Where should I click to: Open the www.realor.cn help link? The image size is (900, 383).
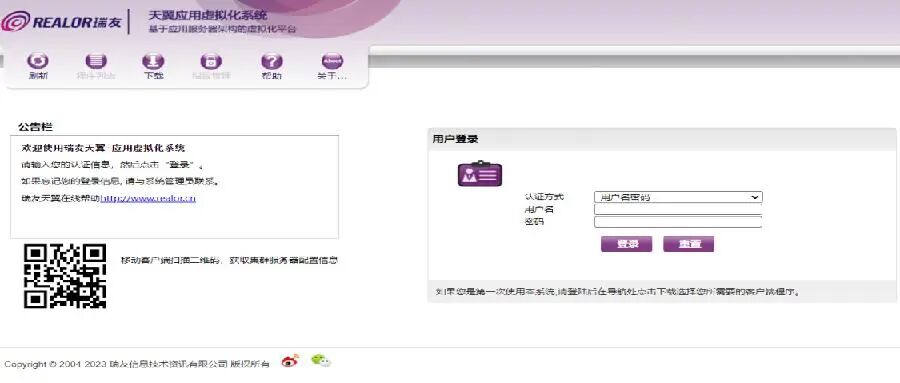pos(148,199)
